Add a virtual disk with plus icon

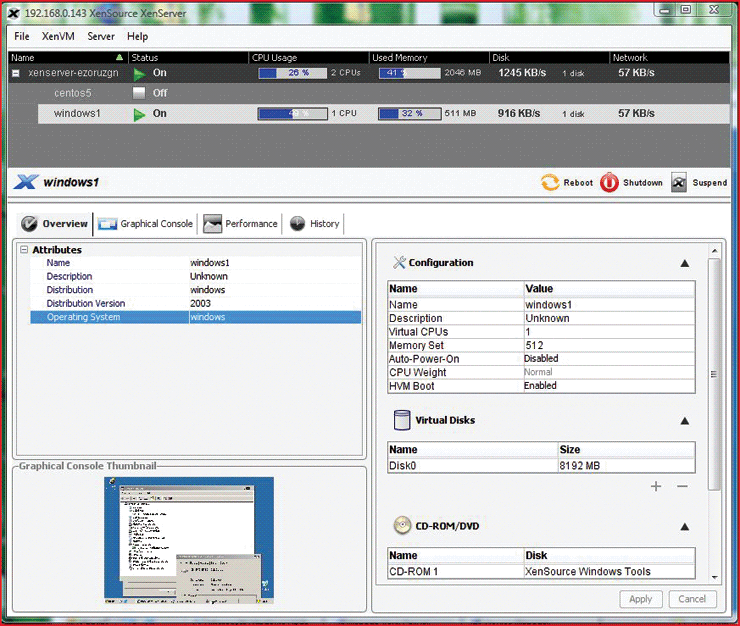click(x=656, y=486)
